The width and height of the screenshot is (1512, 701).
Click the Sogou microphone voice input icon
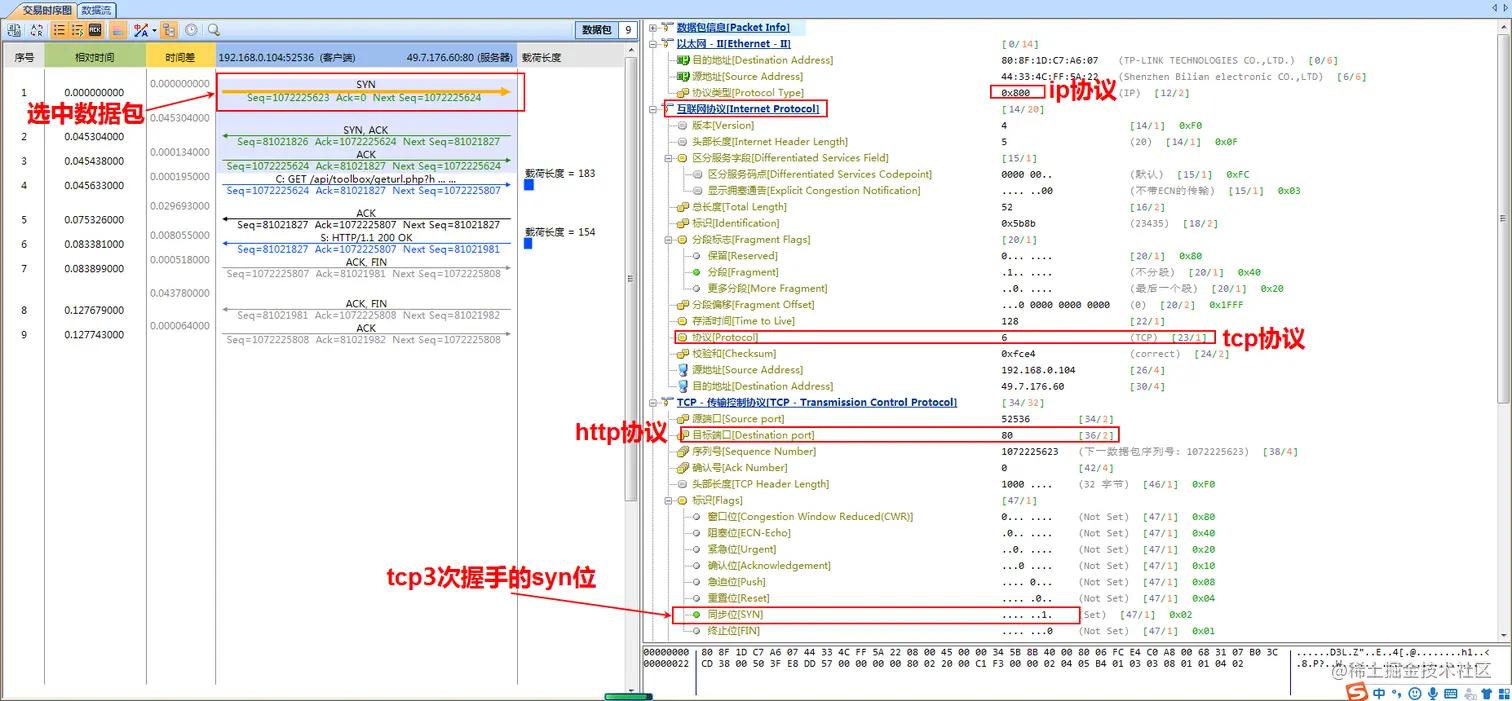click(1433, 693)
